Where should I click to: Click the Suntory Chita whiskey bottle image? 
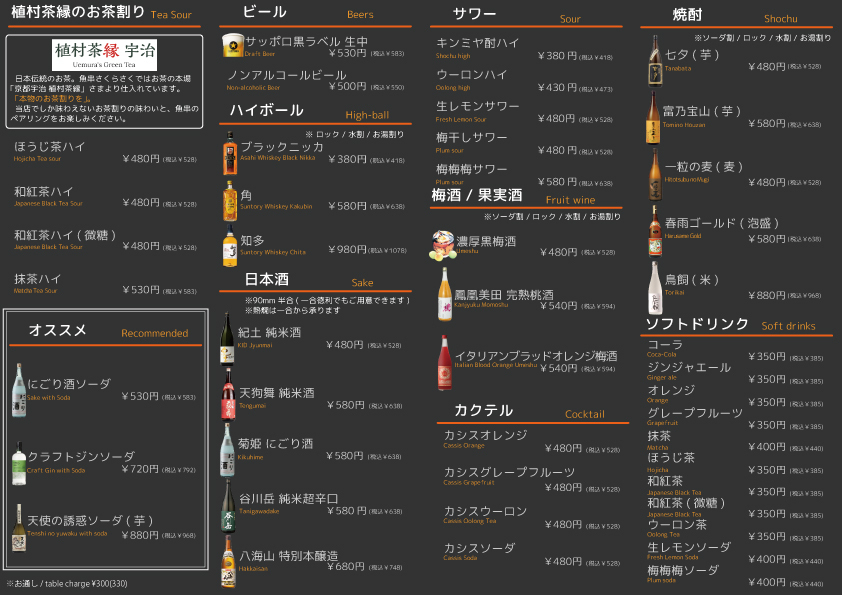pos(230,246)
